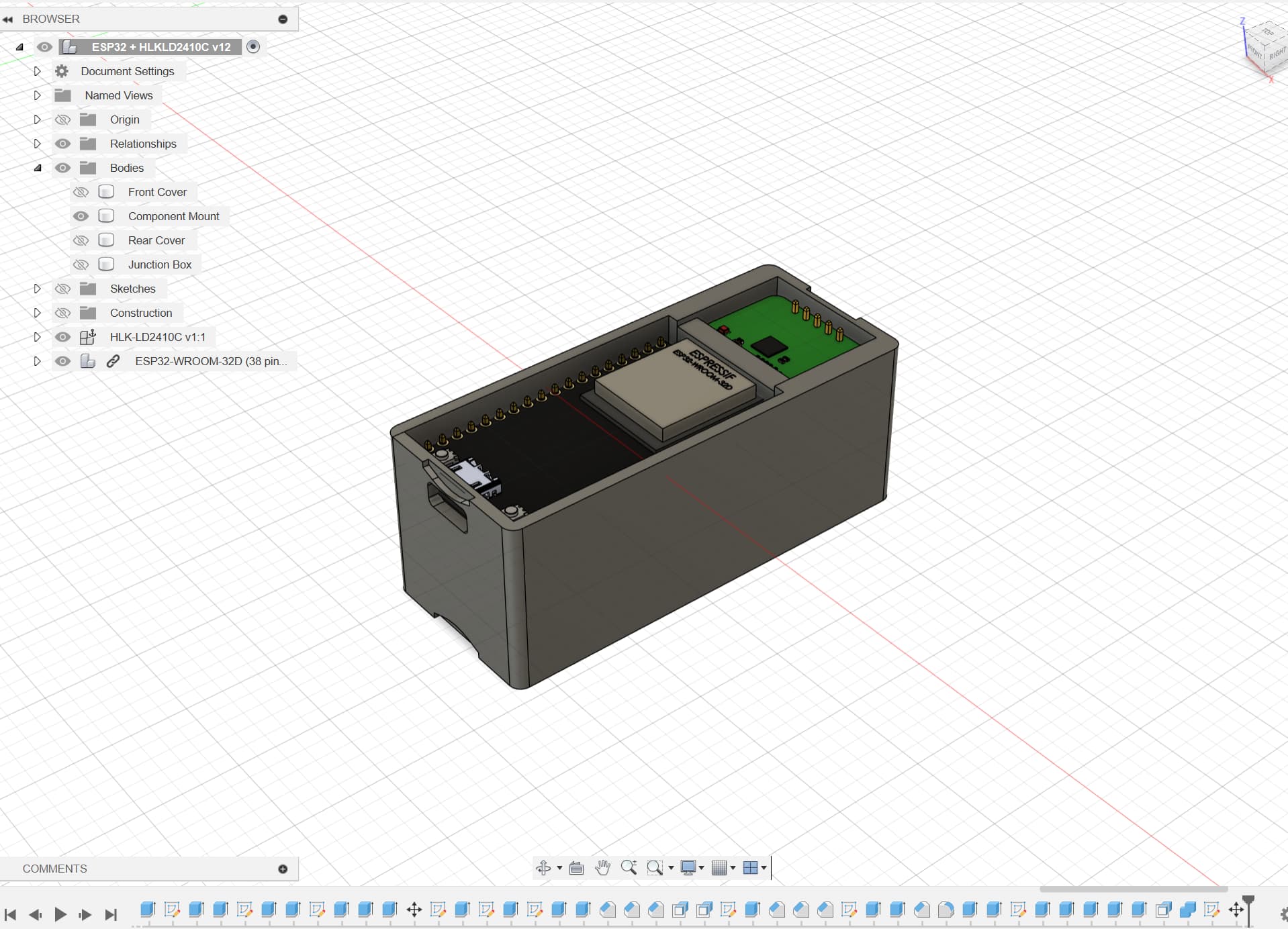This screenshot has width=1288, height=929.
Task: Open Grid and Snaps settings icon
Action: [x=719, y=868]
